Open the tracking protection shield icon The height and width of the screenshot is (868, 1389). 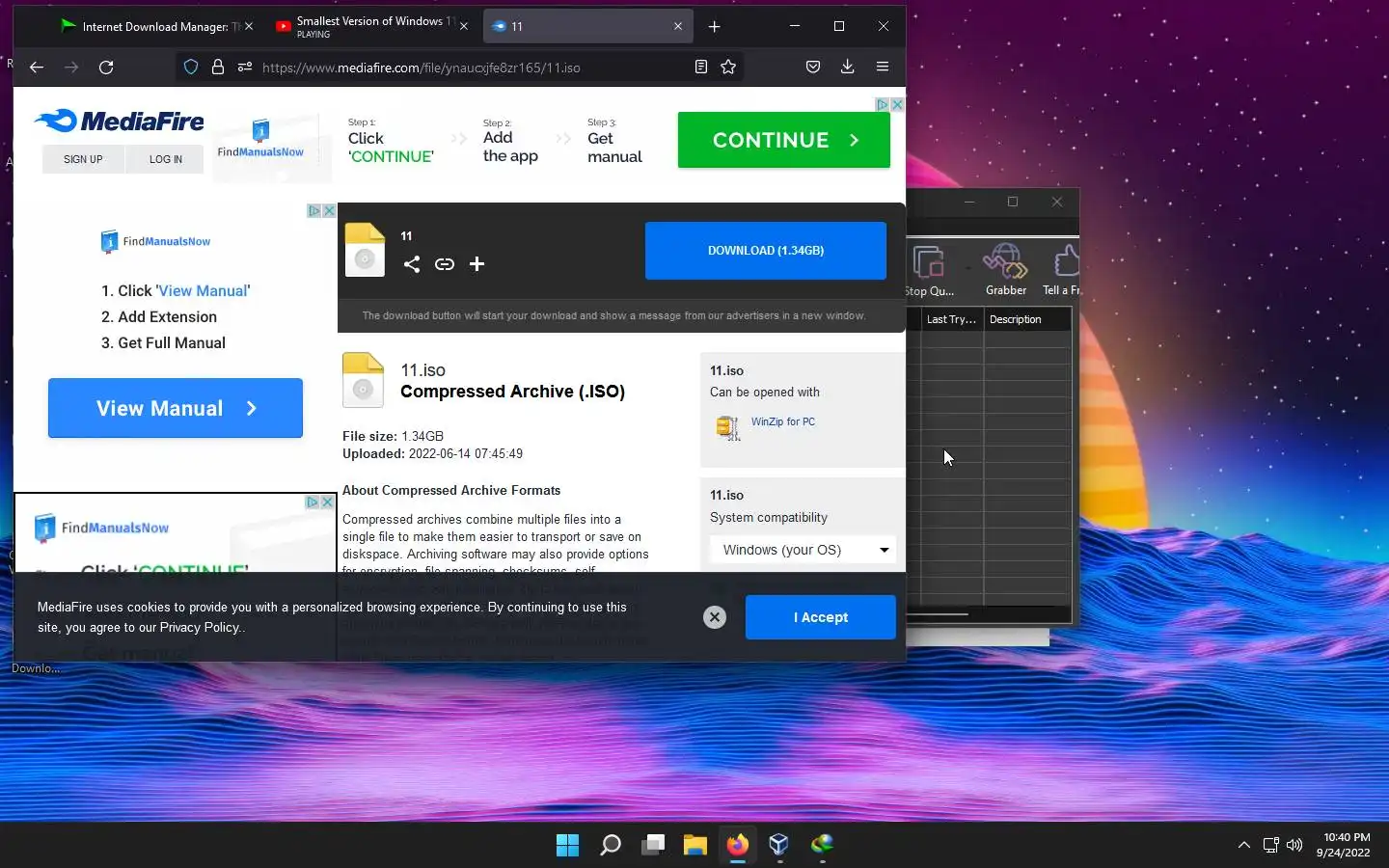pos(191,67)
